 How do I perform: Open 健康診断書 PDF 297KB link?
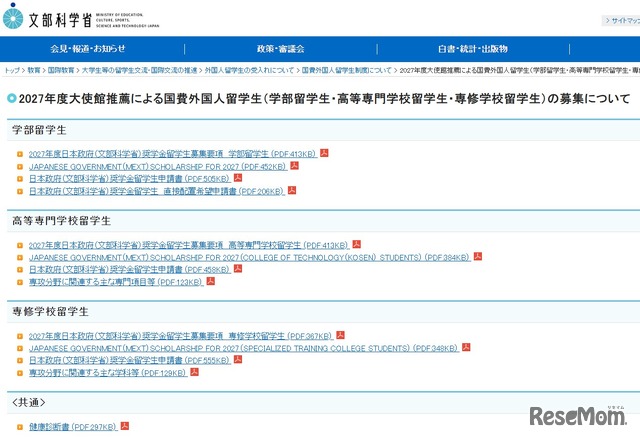coord(73,427)
